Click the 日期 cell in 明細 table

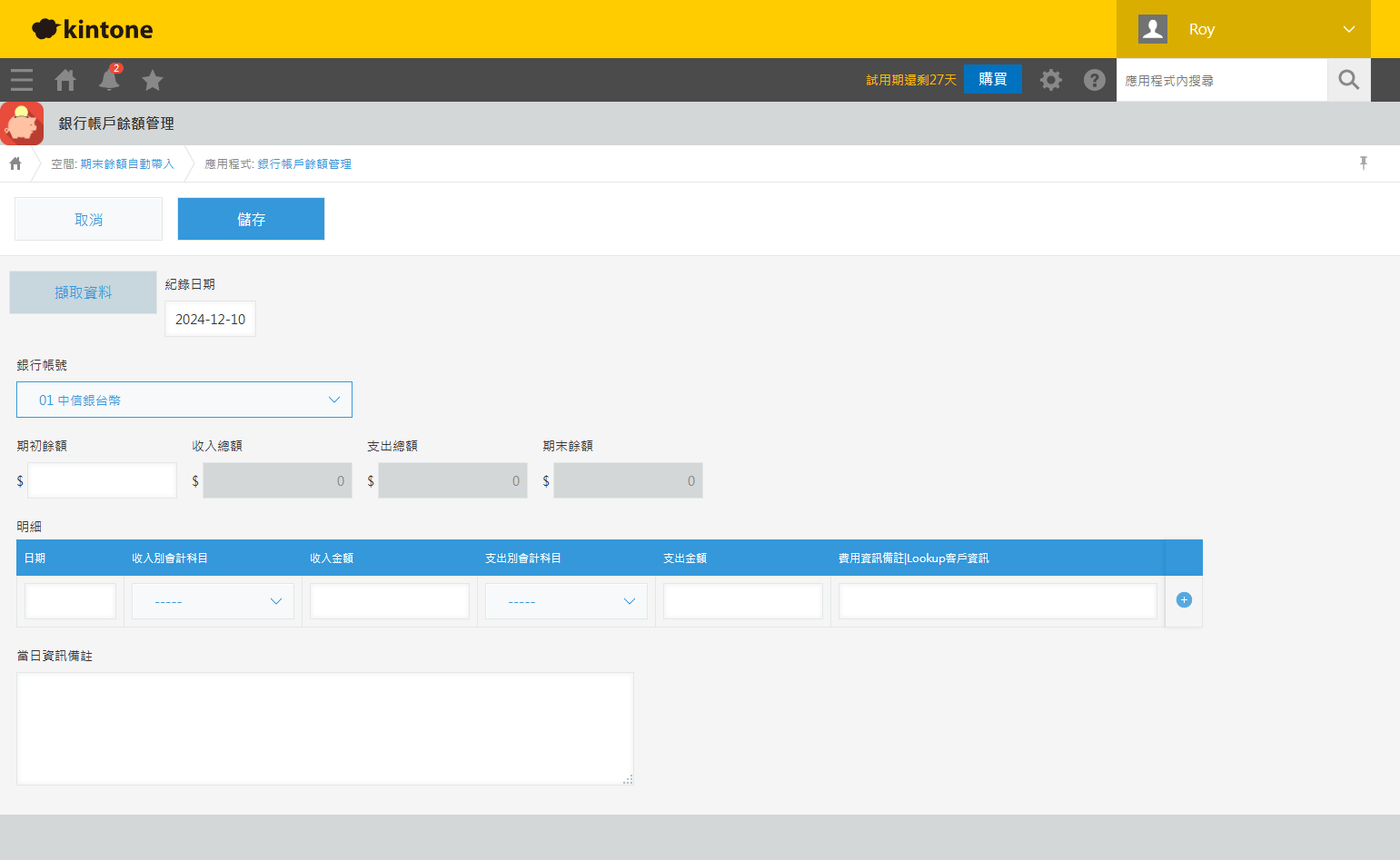[70, 601]
